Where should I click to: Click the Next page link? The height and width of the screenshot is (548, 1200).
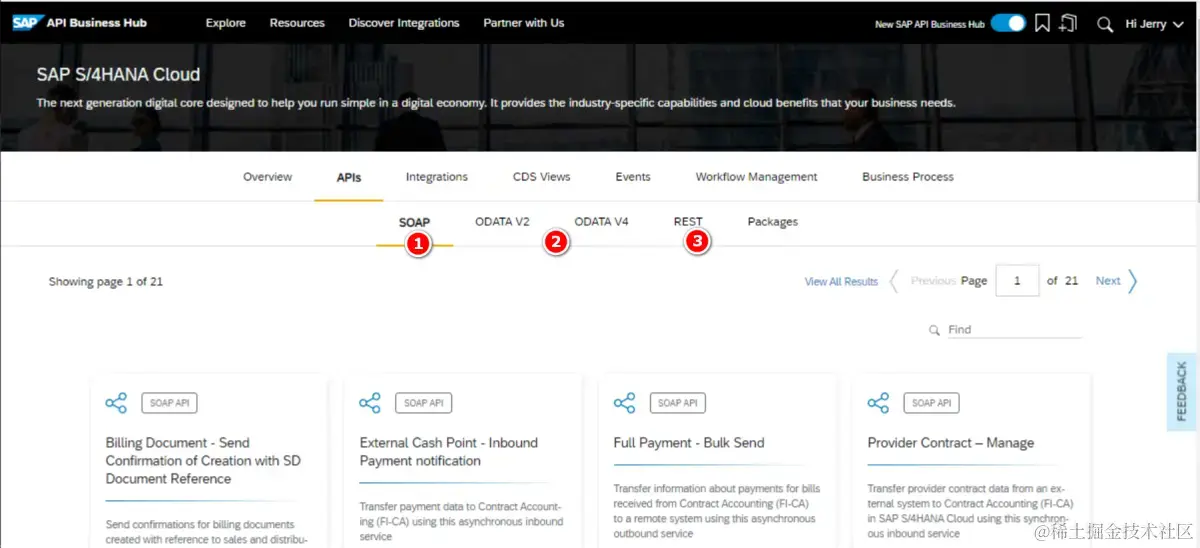pyautogui.click(x=1108, y=281)
